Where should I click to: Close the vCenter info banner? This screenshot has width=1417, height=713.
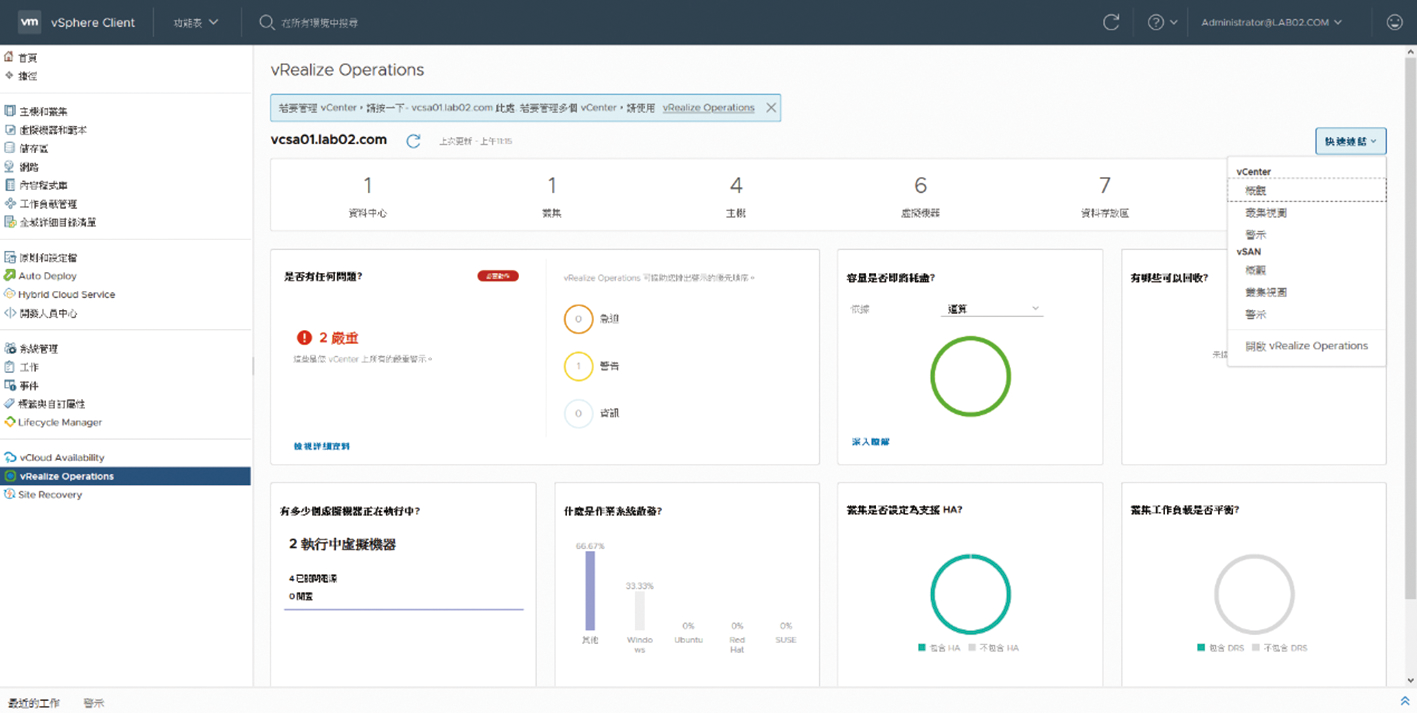(771, 108)
